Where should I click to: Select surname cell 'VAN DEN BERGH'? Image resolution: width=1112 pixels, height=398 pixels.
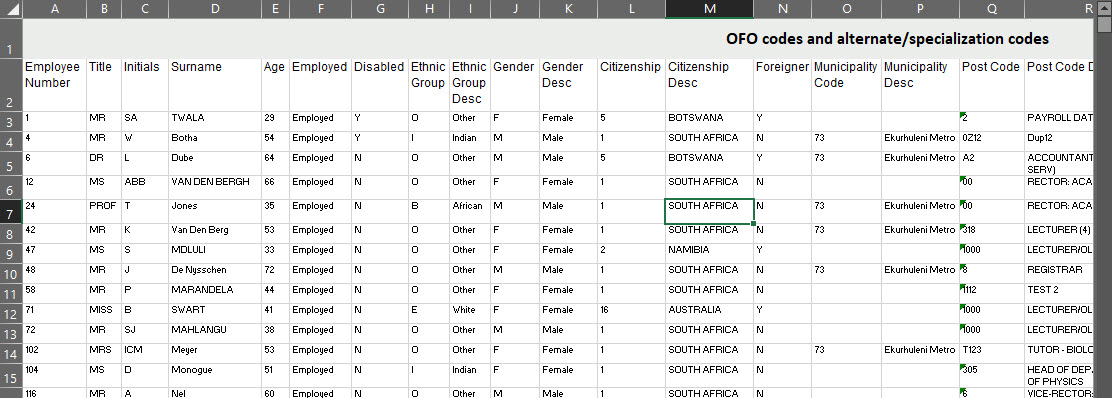tap(215, 187)
